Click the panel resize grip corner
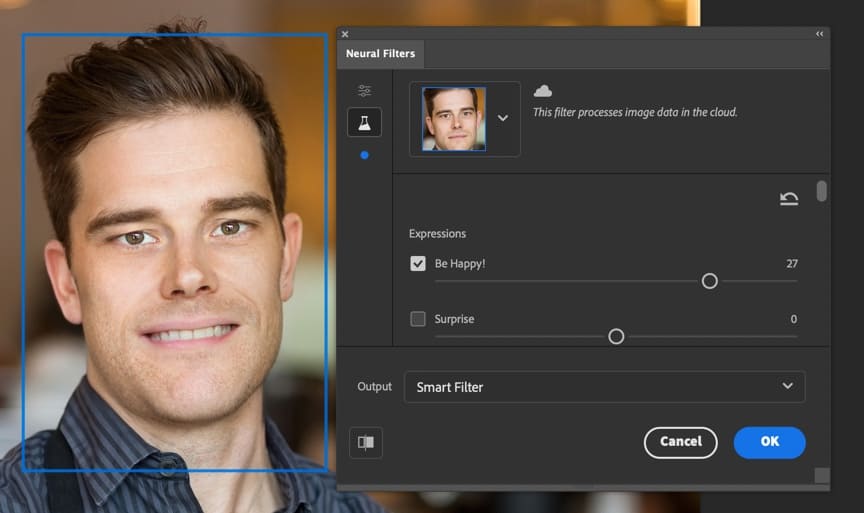The width and height of the screenshot is (864, 513). (822, 475)
